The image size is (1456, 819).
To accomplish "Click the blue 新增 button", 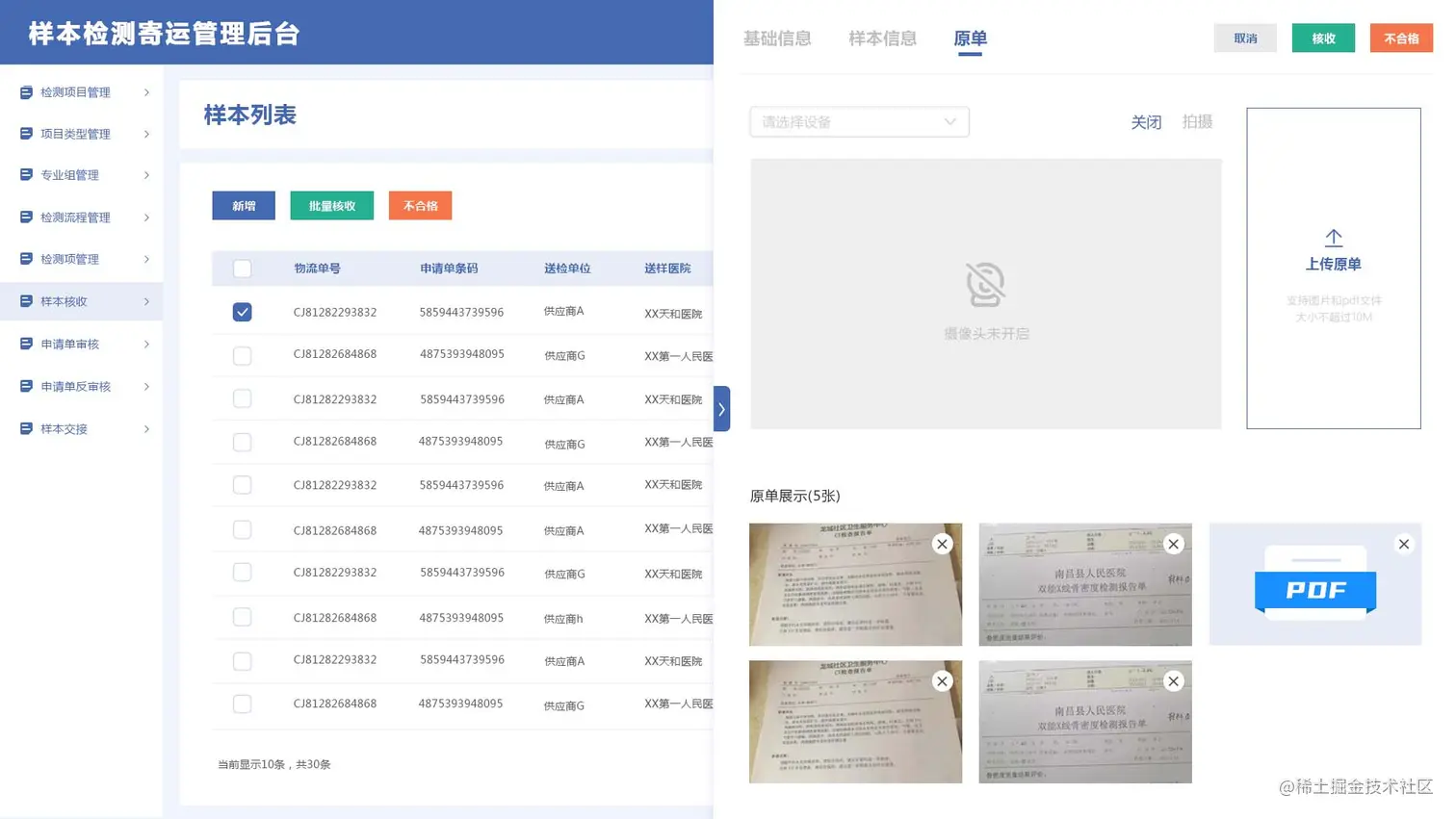I will tap(244, 206).
